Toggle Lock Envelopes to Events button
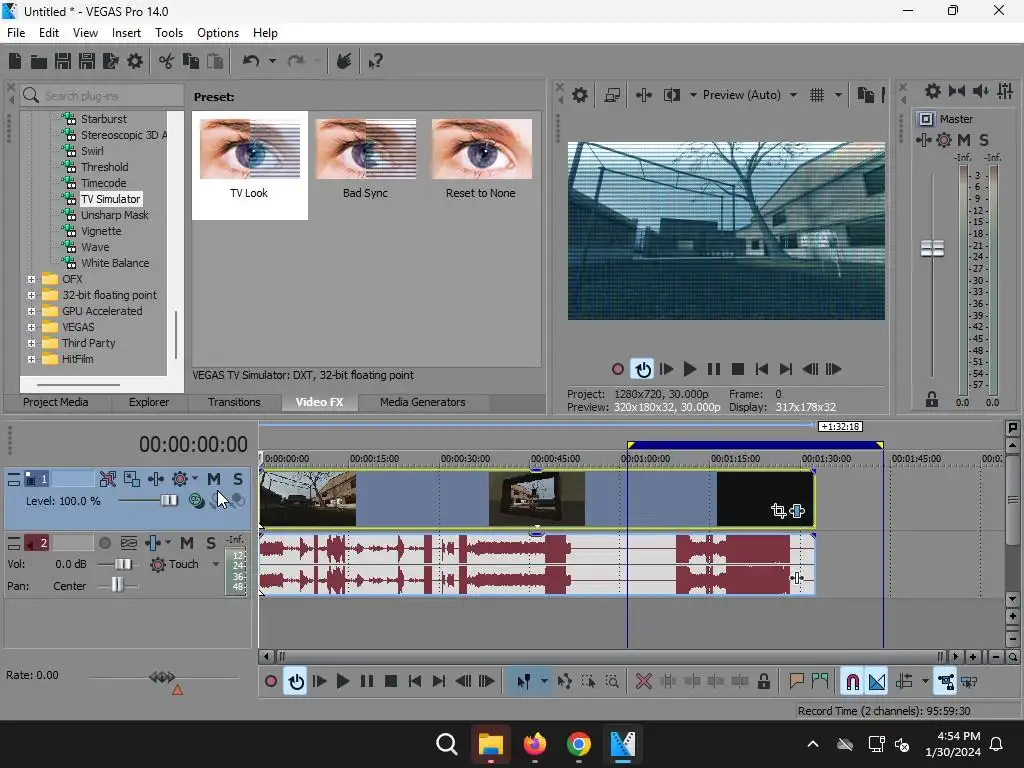The image size is (1024, 768). 946,682
